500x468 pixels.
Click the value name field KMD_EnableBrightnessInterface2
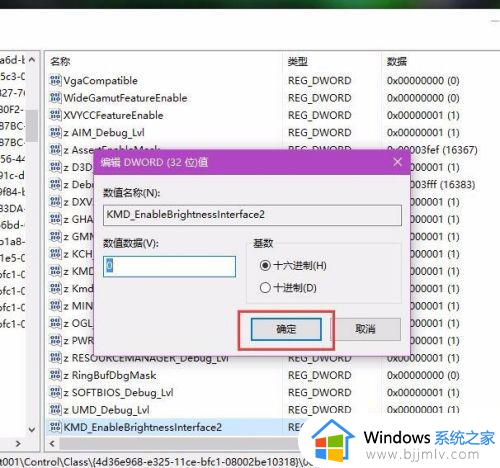click(252, 215)
